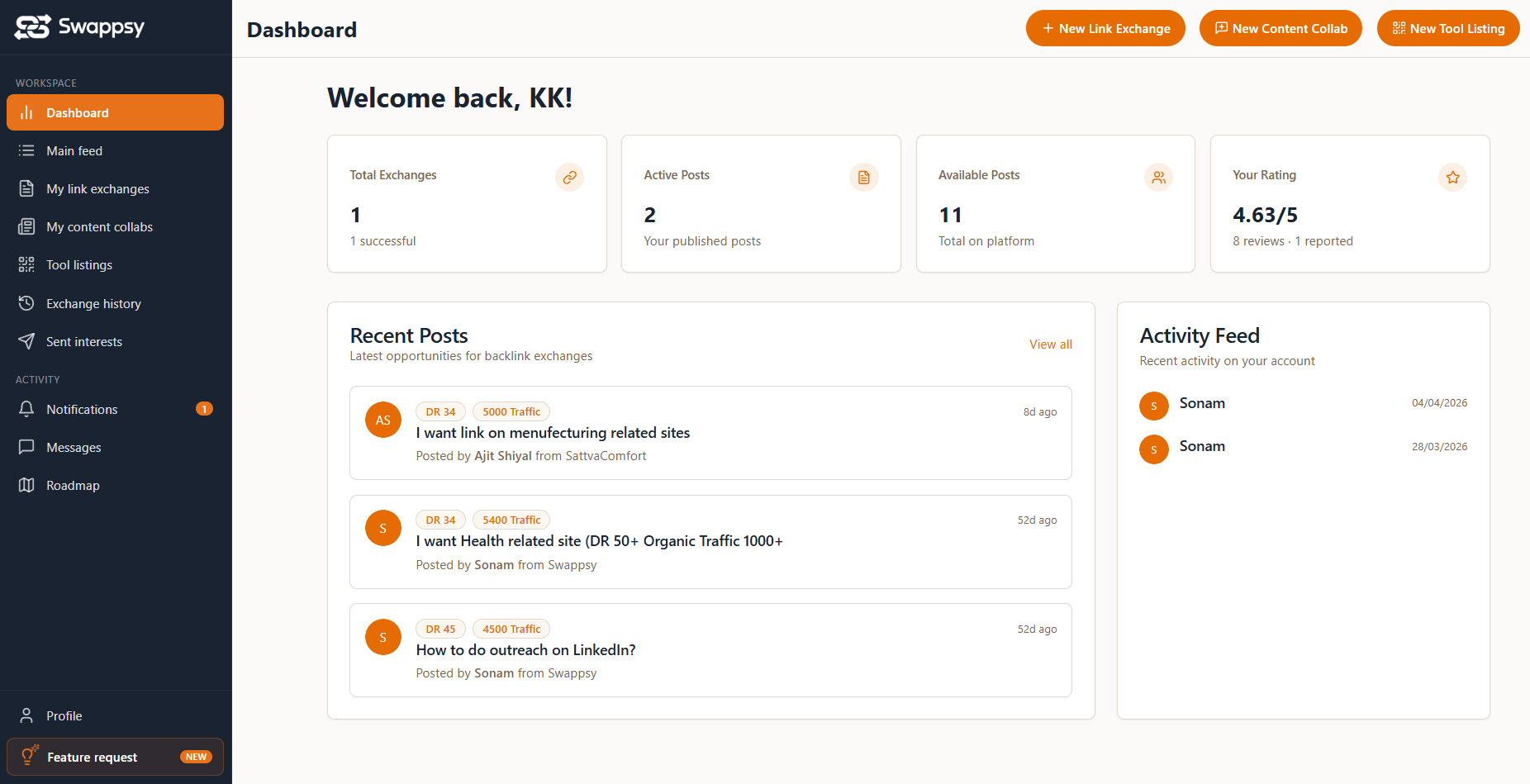Click the star icon on Your Rating card
Image resolution: width=1530 pixels, height=784 pixels.
[1453, 177]
